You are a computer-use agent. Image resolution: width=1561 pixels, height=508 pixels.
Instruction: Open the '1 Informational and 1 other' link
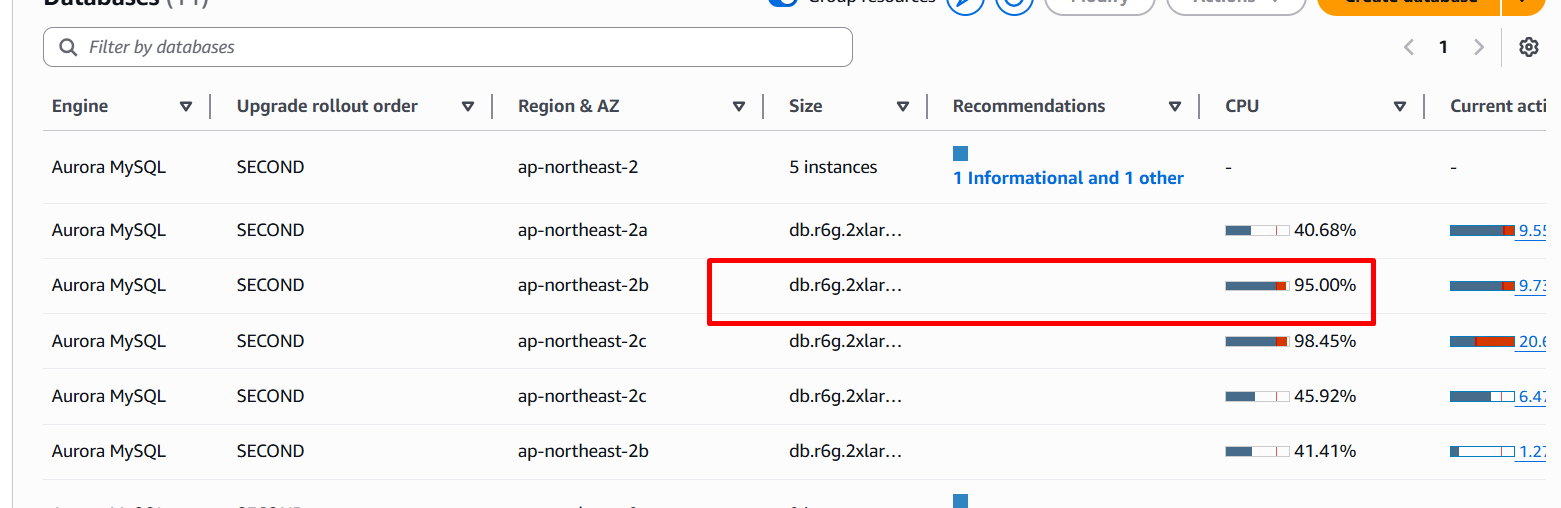coord(1068,178)
